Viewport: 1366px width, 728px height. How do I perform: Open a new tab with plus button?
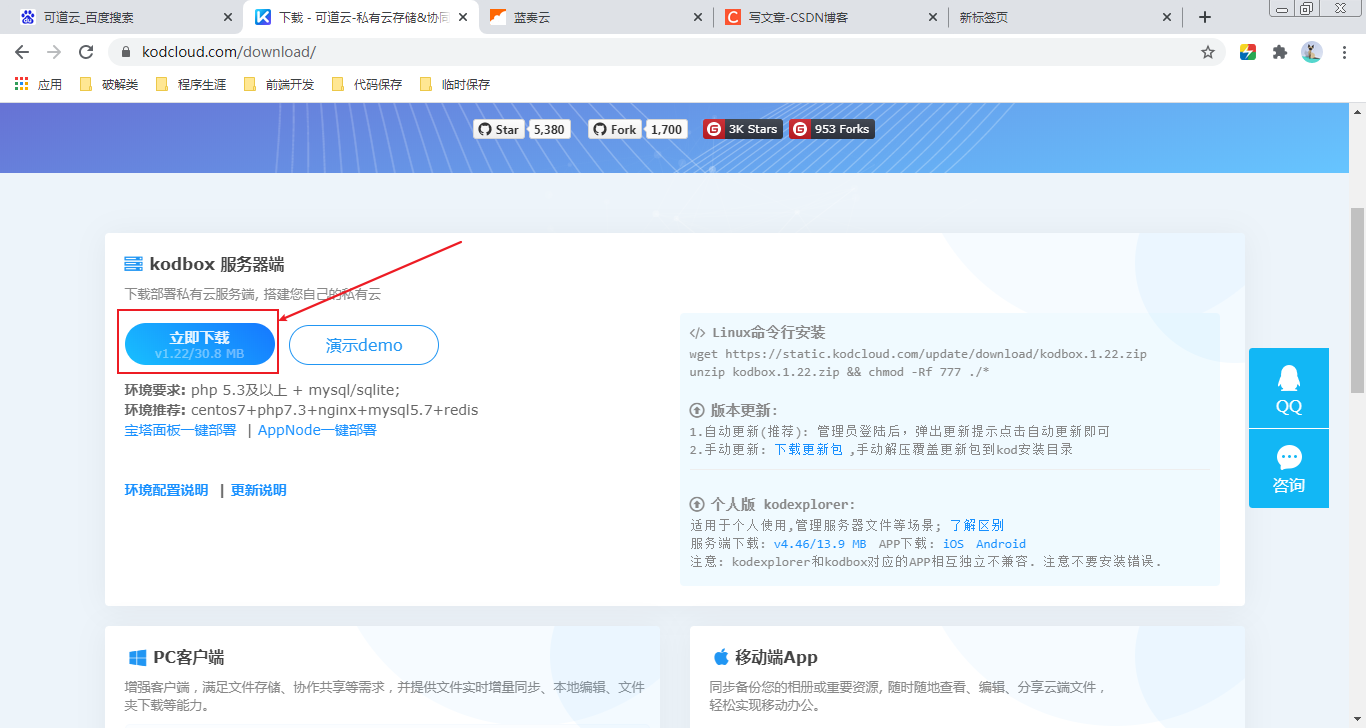click(1205, 17)
